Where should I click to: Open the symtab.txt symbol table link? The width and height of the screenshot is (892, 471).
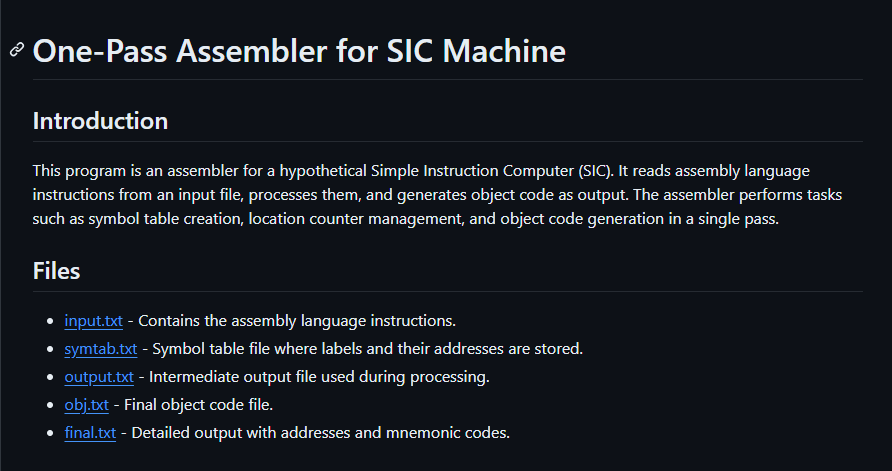pyautogui.click(x=101, y=349)
